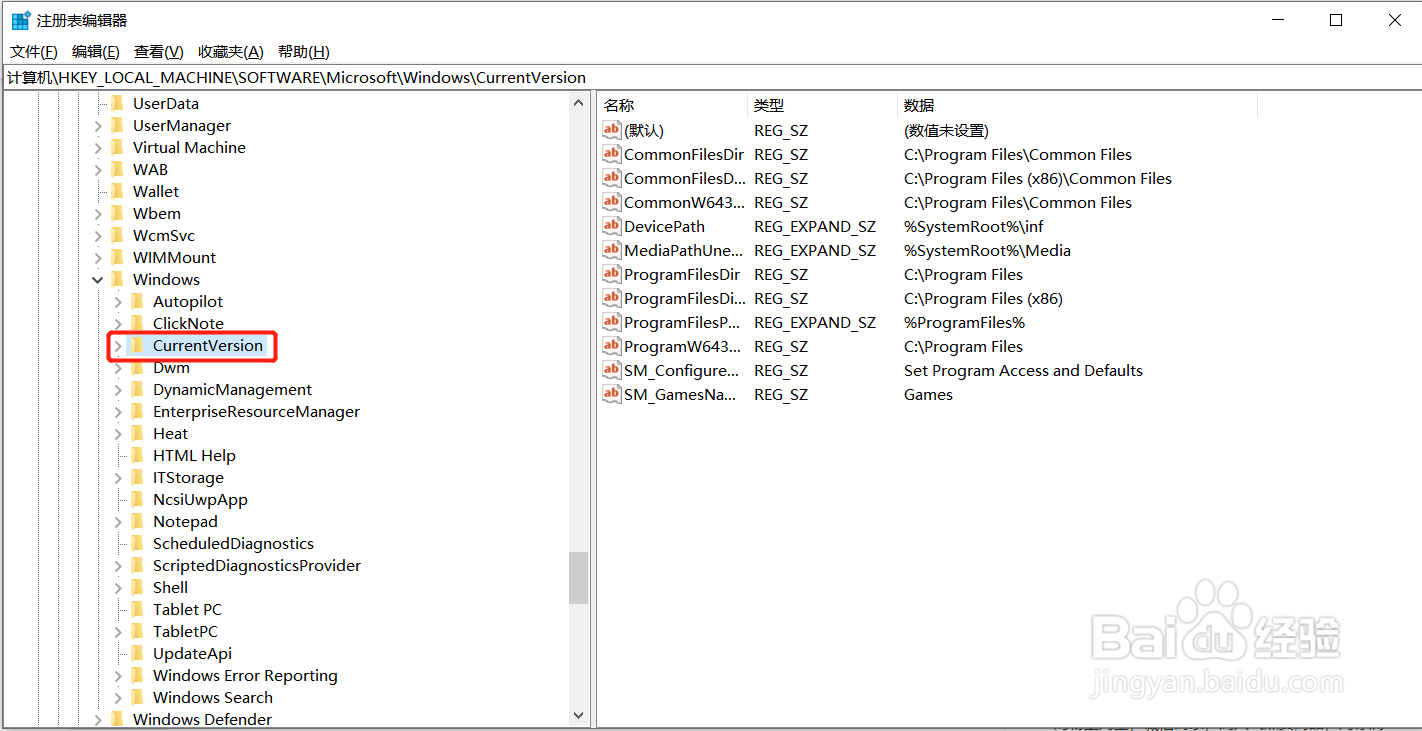Expand the Autopilot key
1422x731 pixels.
[118, 302]
